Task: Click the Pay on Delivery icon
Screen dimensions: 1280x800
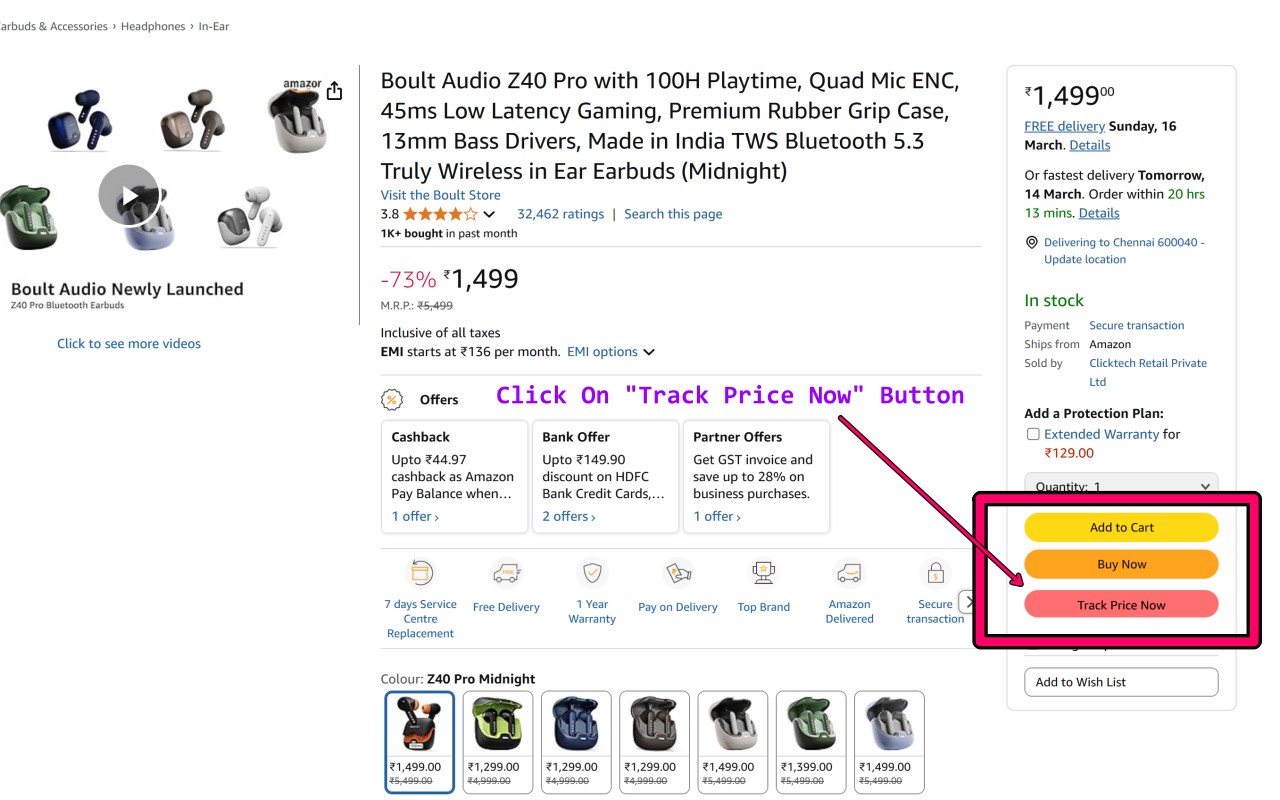Action: tap(678, 574)
